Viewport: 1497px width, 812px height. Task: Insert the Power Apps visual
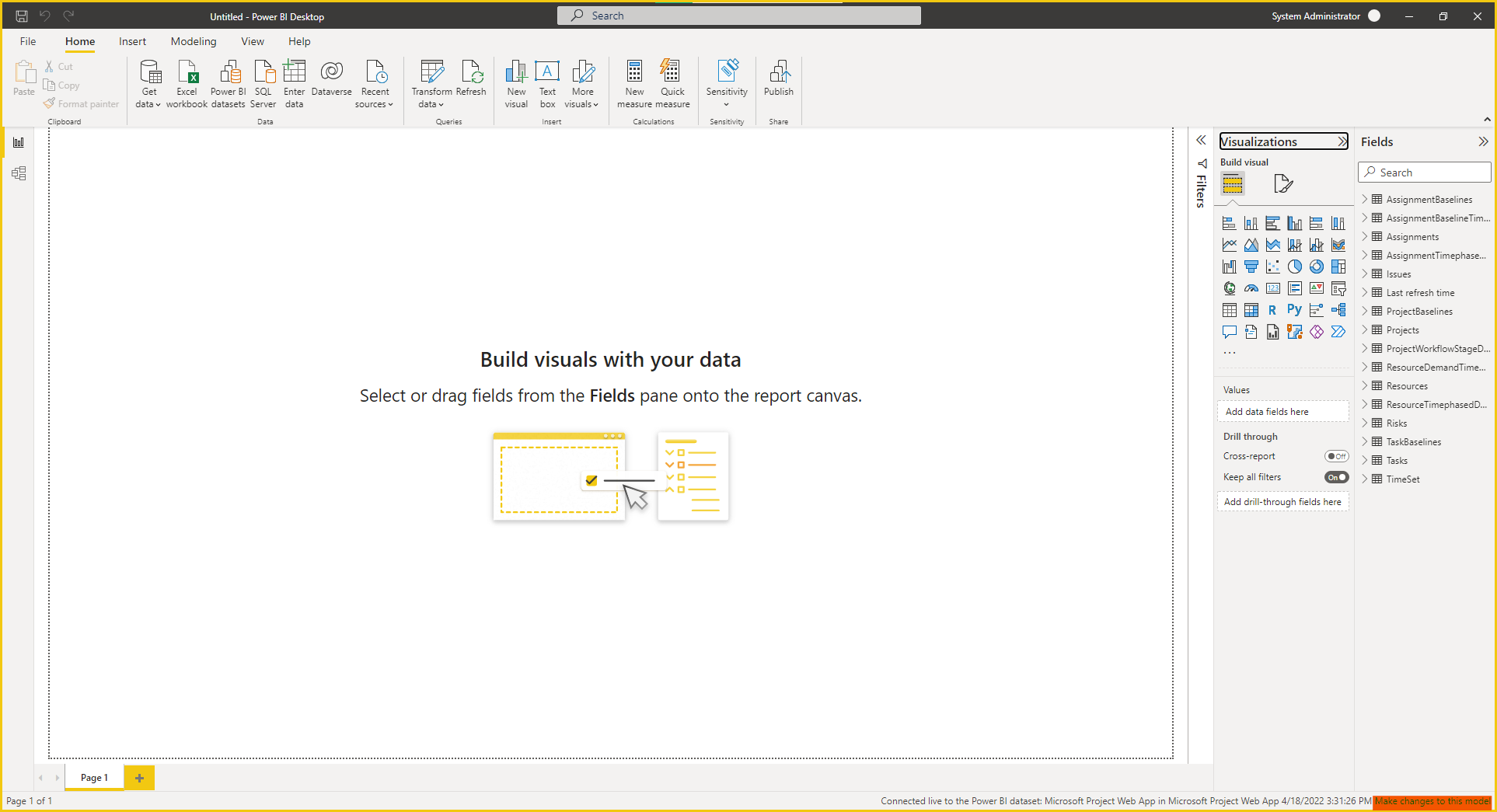pyautogui.click(x=1316, y=332)
